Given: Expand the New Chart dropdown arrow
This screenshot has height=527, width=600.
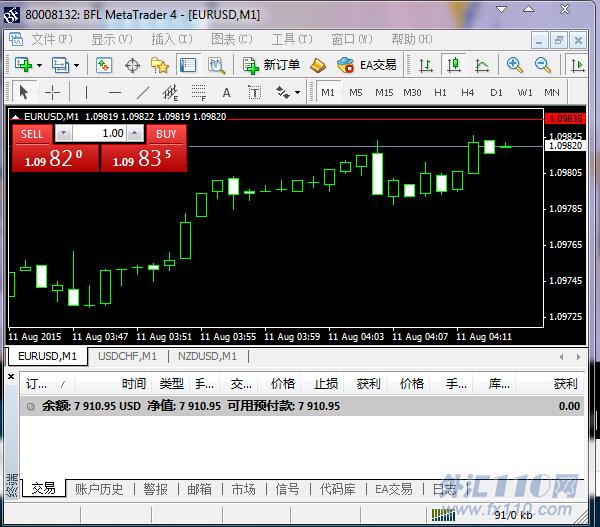Looking at the screenshot, I should (x=39, y=65).
